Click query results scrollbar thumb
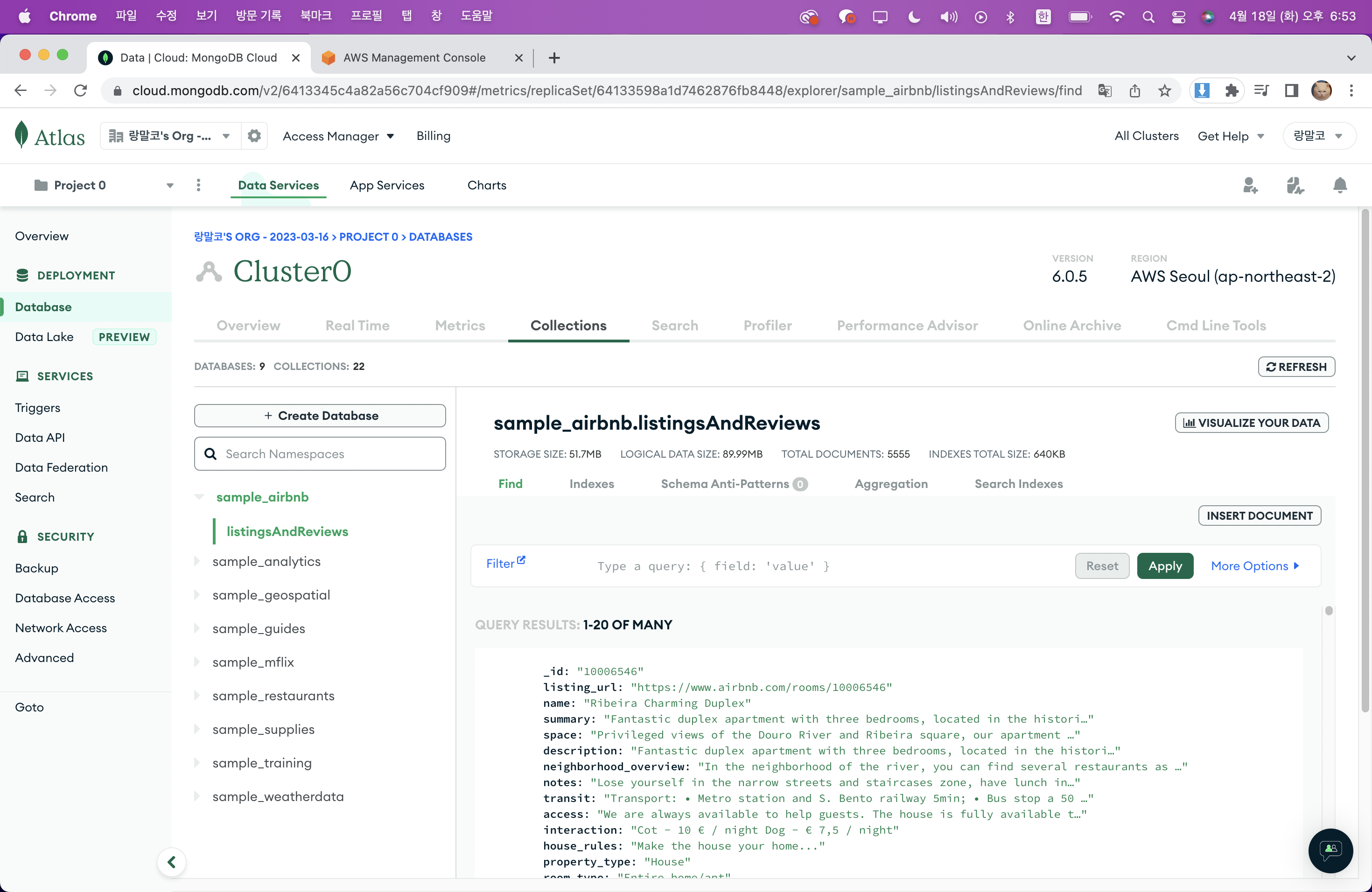Viewport: 1372px width, 892px height. (1329, 611)
